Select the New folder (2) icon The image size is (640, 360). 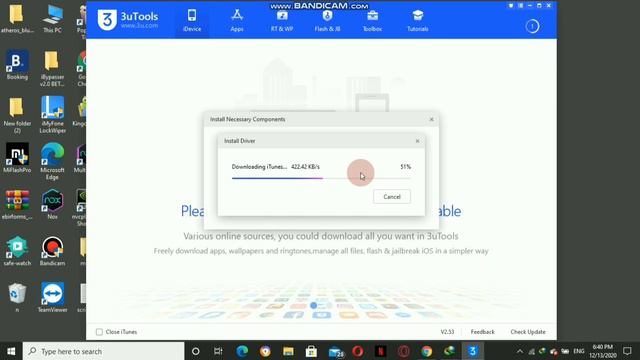pyautogui.click(x=17, y=115)
